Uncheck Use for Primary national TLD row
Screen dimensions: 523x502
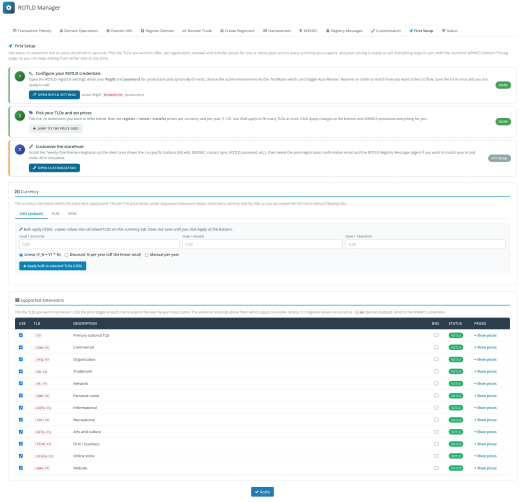coord(21,335)
